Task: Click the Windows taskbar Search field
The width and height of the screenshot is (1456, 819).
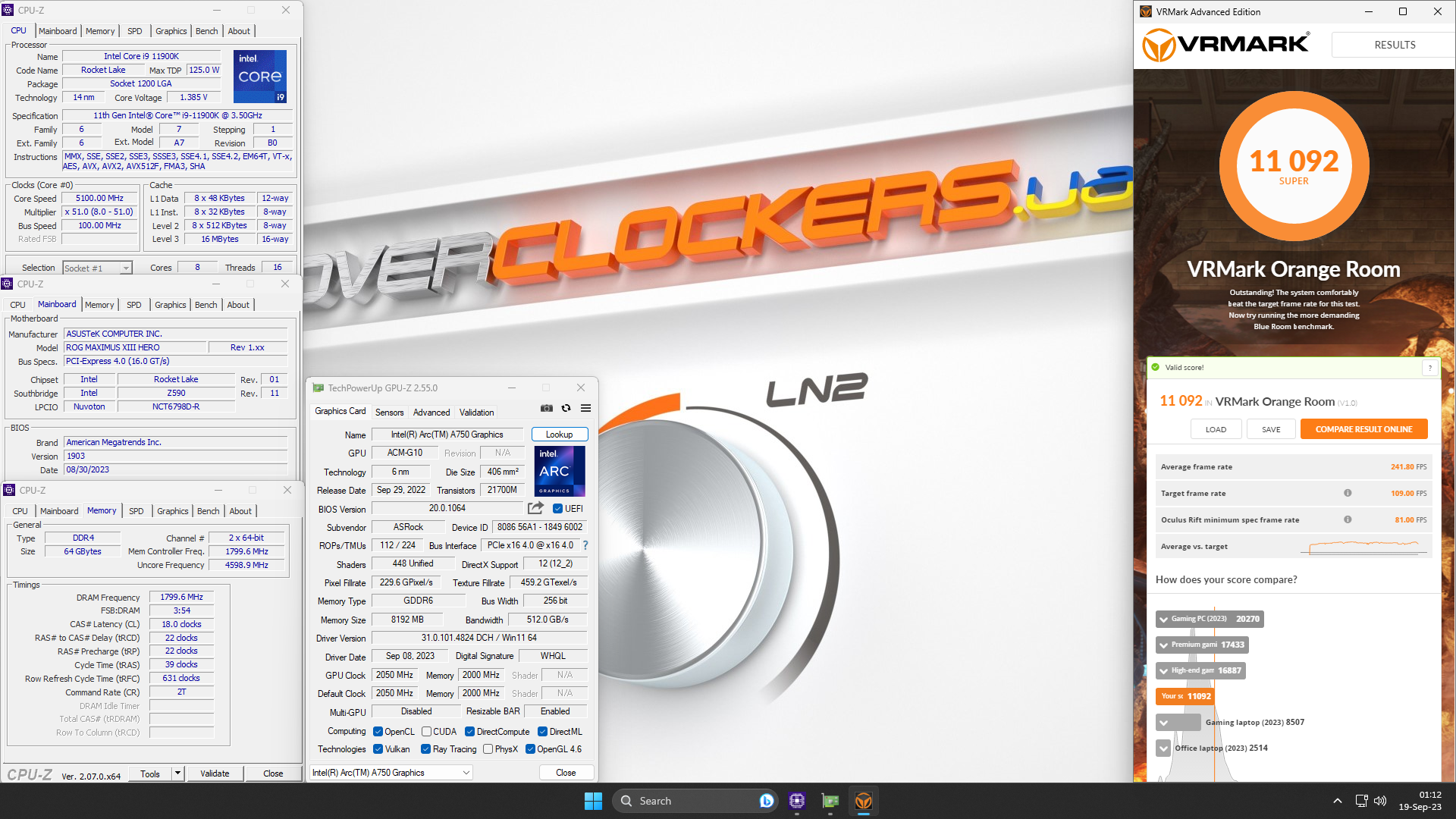Action: click(x=694, y=801)
